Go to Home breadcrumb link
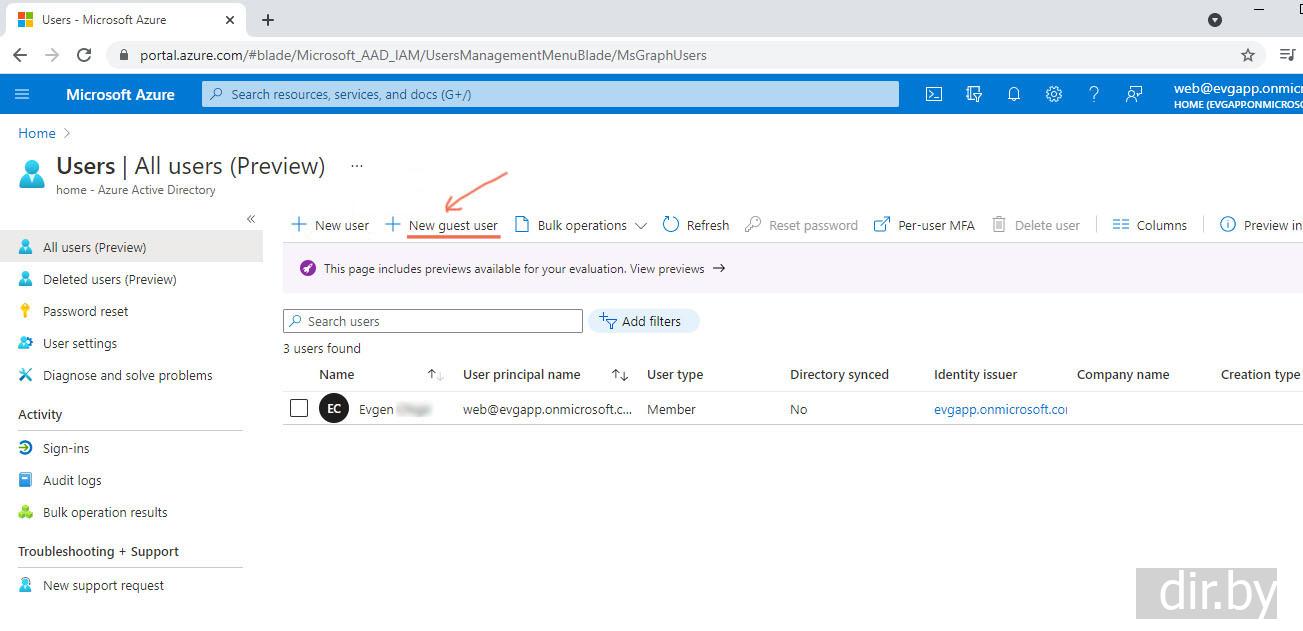 coord(37,133)
